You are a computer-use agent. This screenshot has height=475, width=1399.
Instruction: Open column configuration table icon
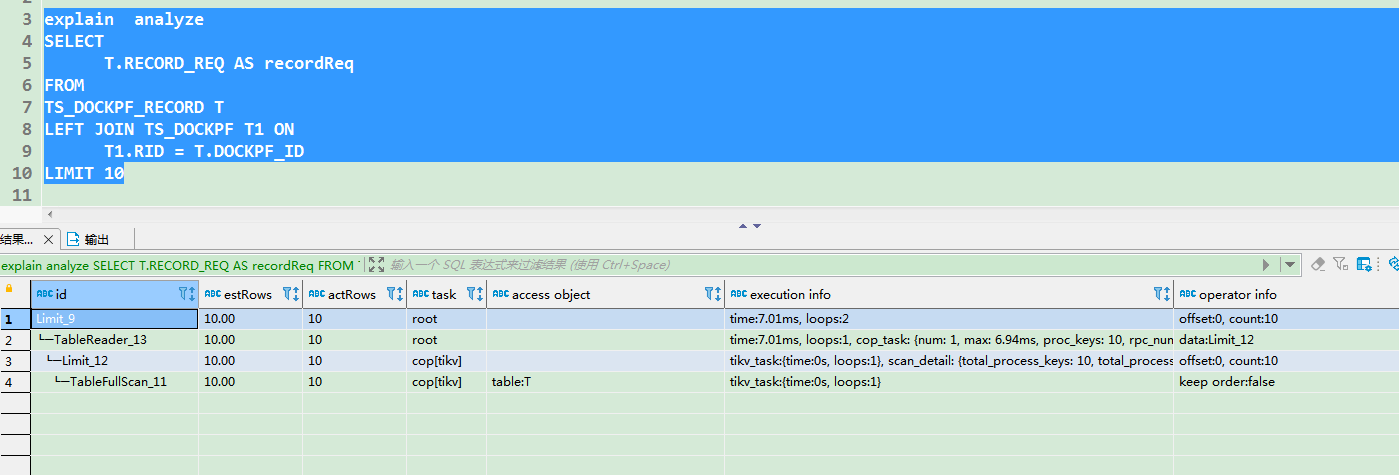1364,264
